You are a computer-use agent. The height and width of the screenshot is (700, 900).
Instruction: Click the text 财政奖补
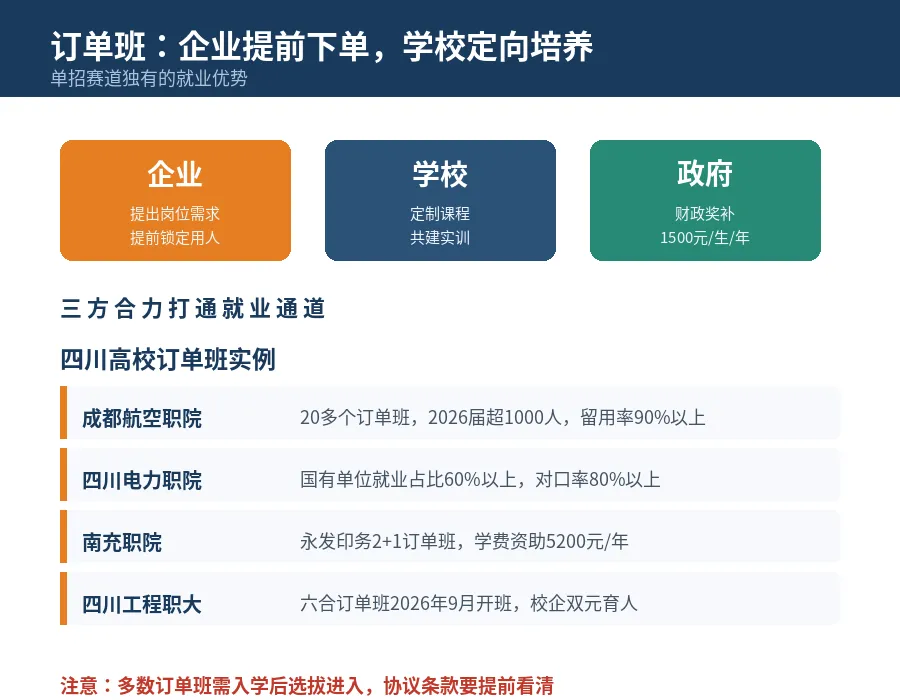coord(705,213)
